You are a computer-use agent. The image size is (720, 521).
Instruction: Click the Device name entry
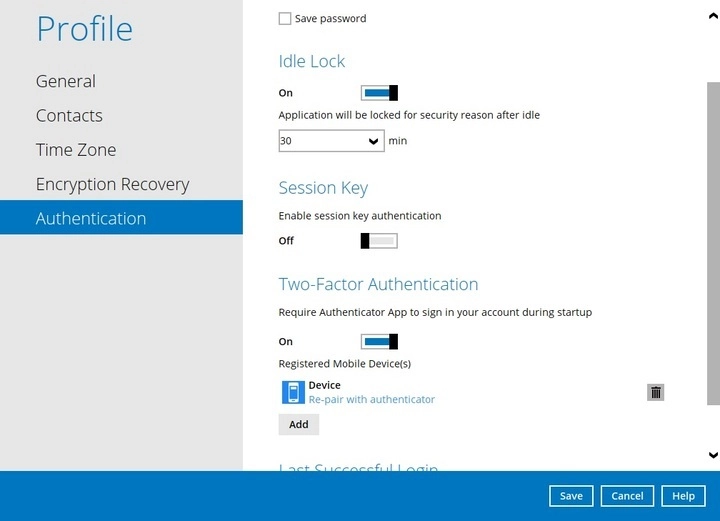pos(324,385)
